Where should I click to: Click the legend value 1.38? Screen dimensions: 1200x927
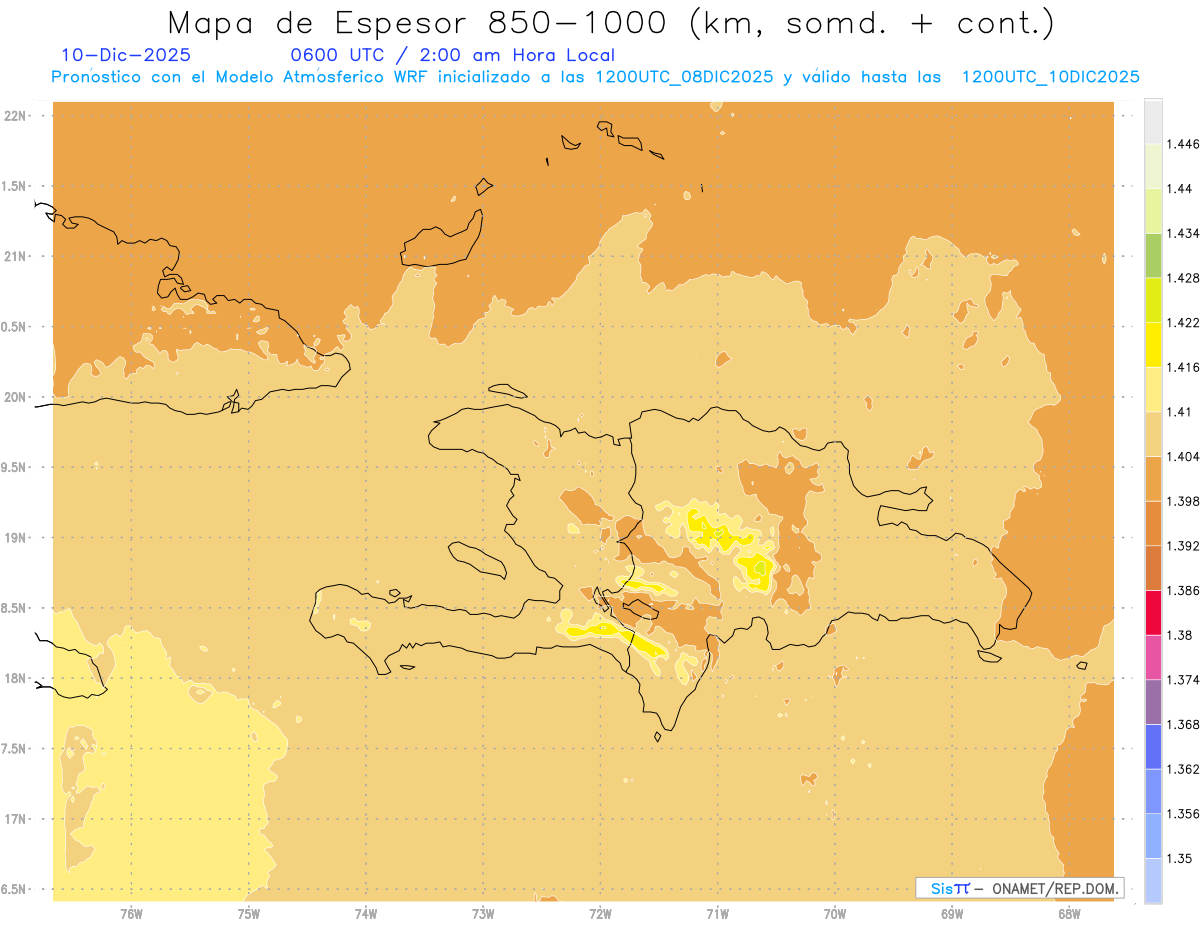pyautogui.click(x=1180, y=635)
